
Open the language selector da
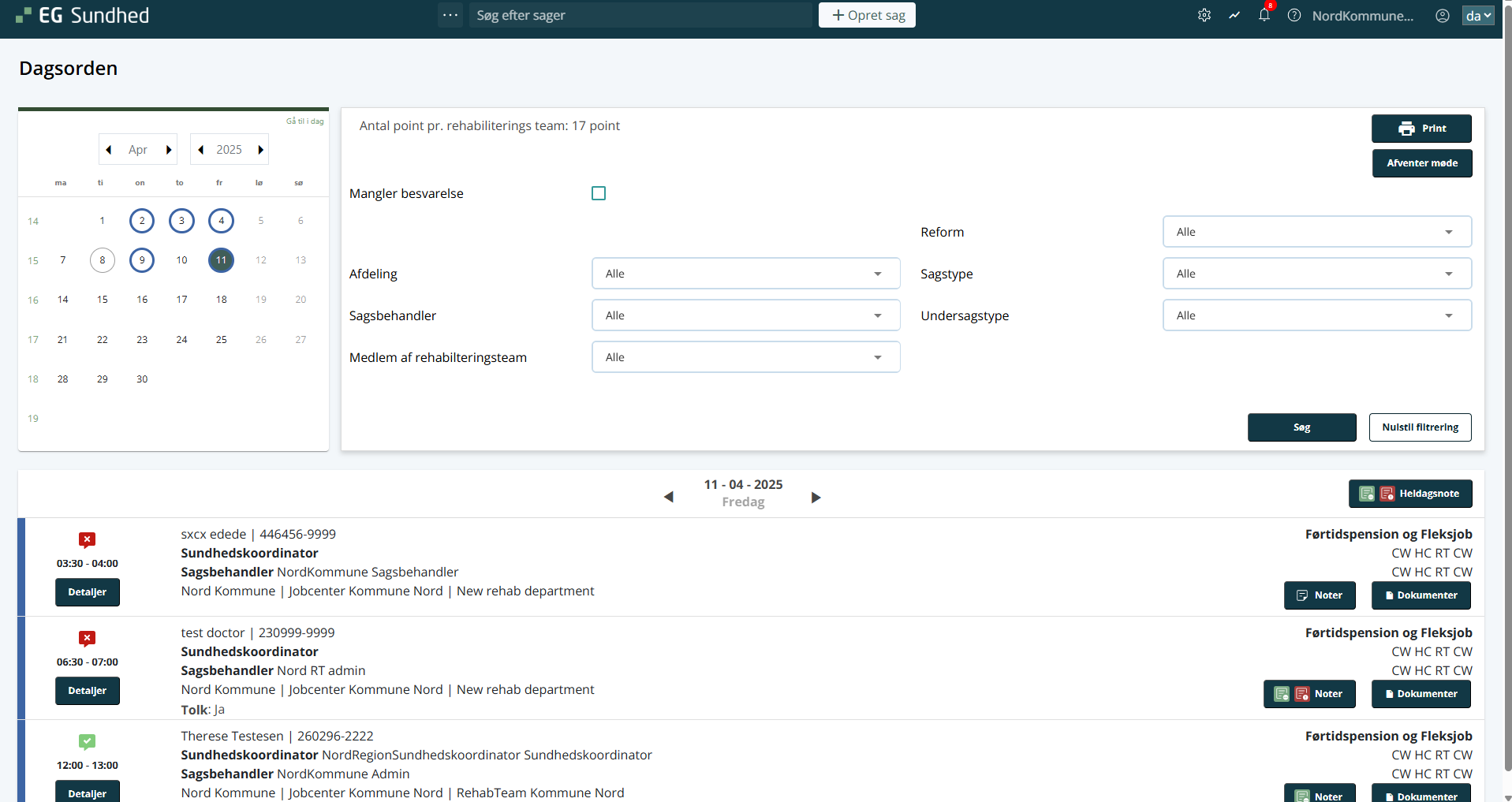point(1477,15)
